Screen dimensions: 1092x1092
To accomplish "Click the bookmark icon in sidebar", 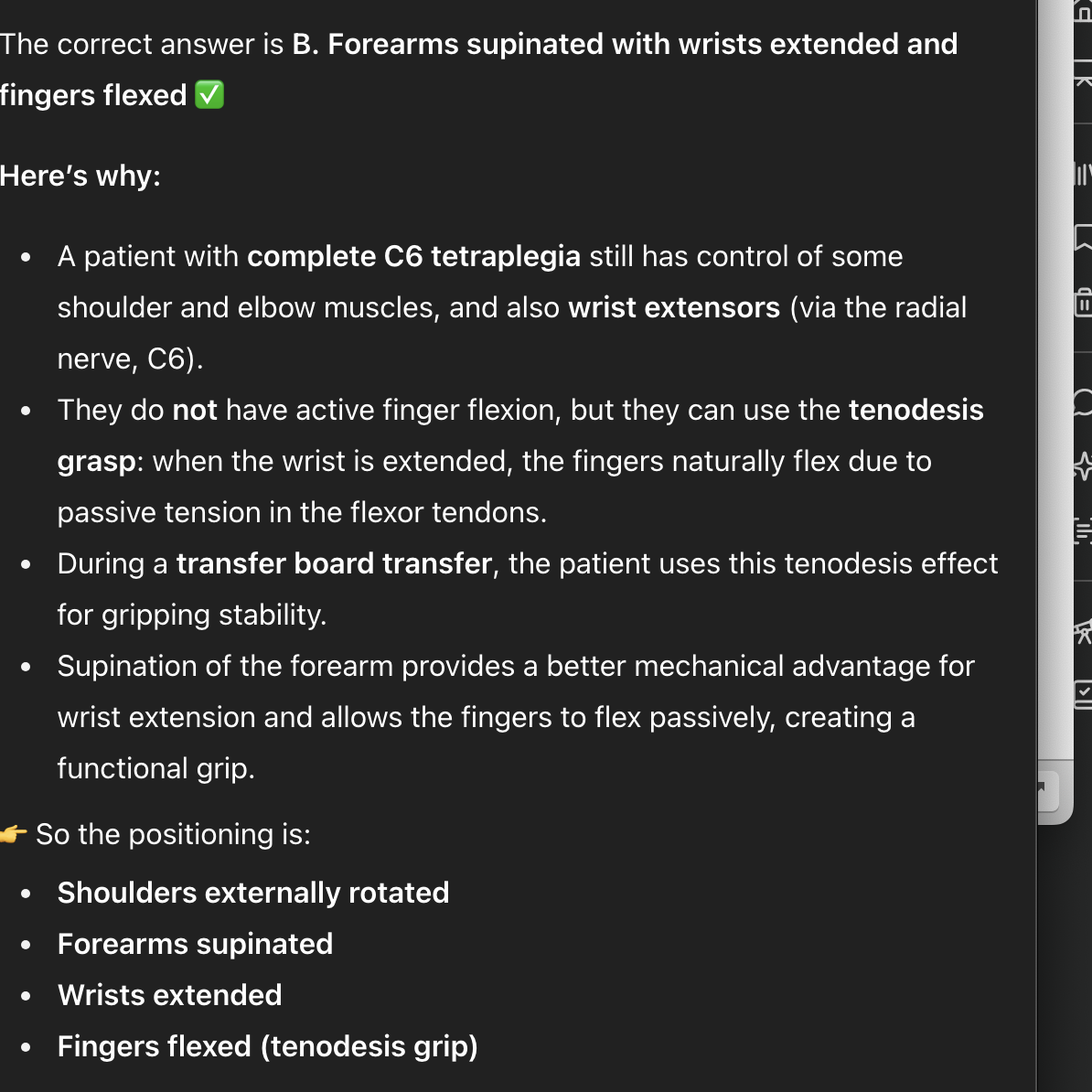I will pos(1084,238).
